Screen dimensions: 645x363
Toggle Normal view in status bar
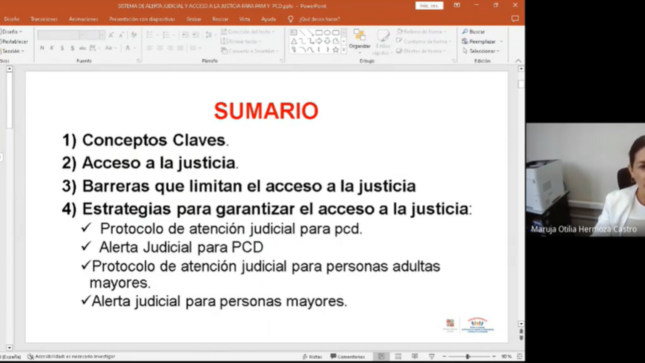pos(381,356)
